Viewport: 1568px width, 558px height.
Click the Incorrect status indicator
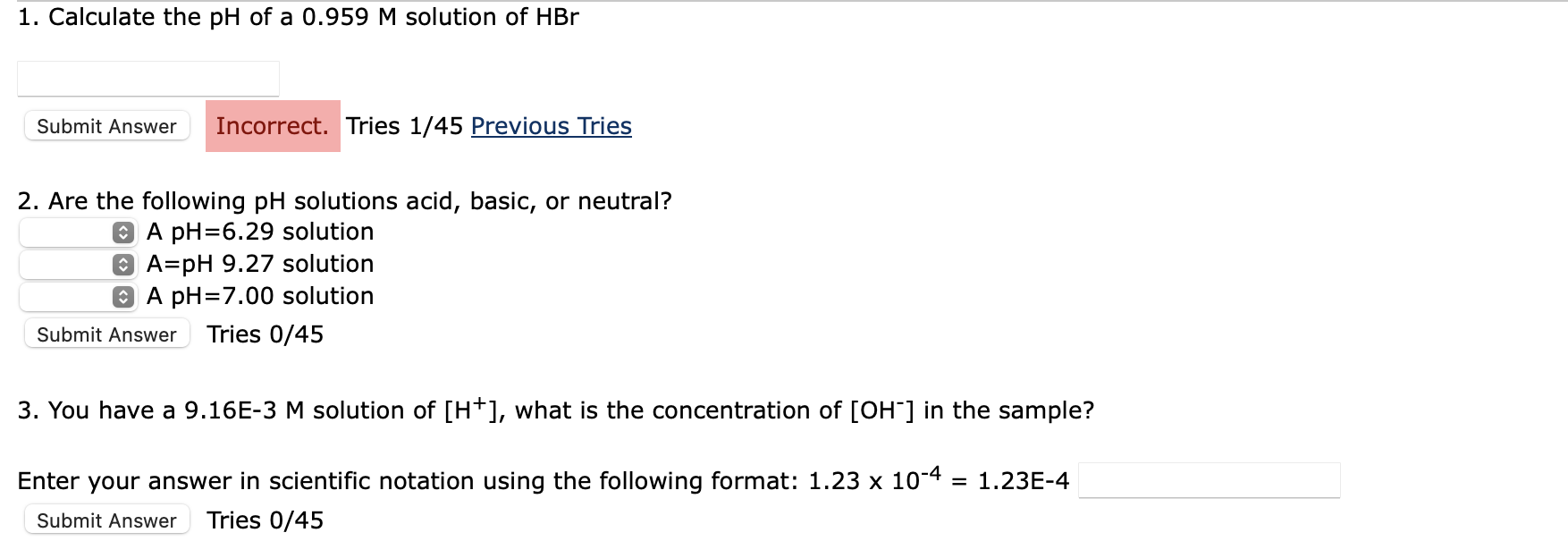272,126
